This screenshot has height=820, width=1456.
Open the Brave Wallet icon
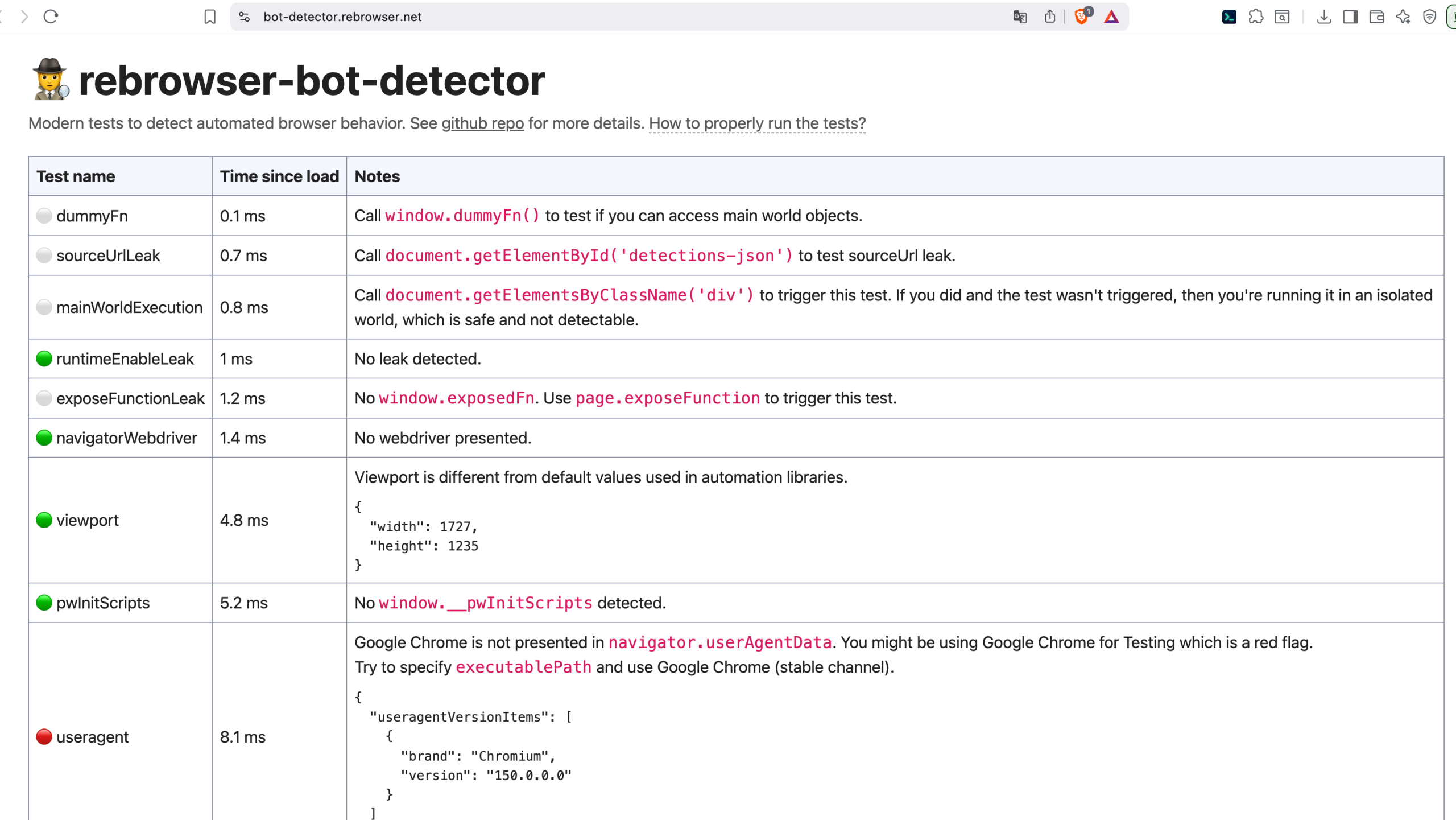pyautogui.click(x=1377, y=17)
